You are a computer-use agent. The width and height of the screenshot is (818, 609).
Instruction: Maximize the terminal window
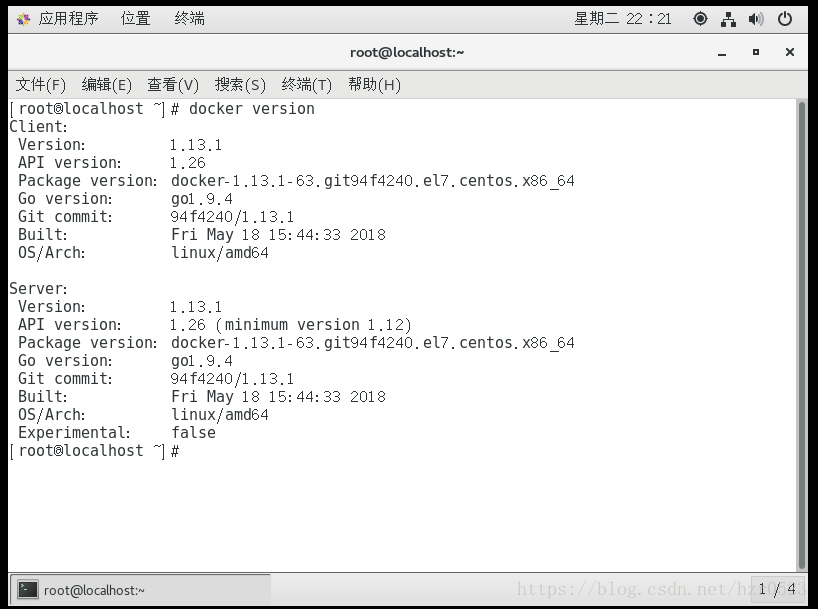click(x=756, y=52)
